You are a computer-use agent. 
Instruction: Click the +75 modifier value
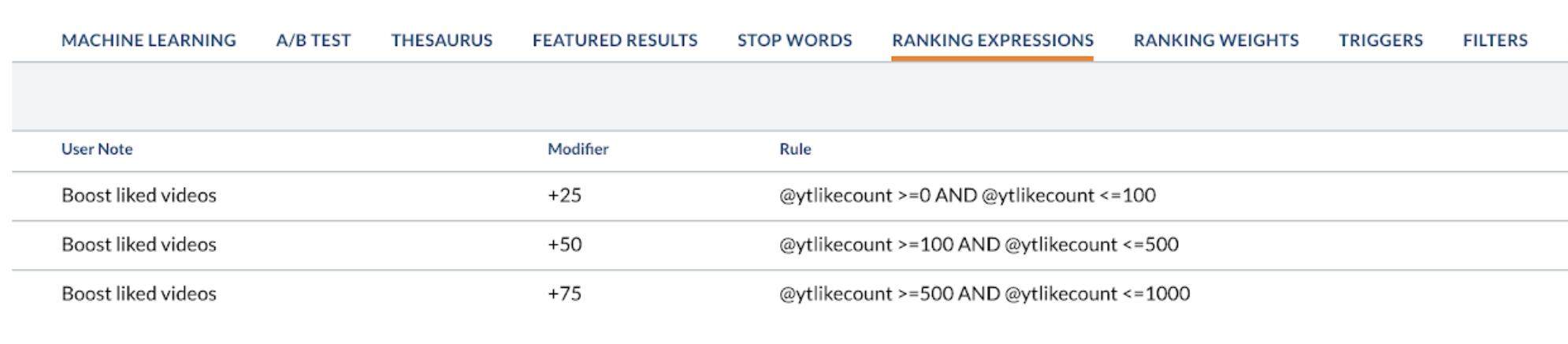(x=565, y=294)
